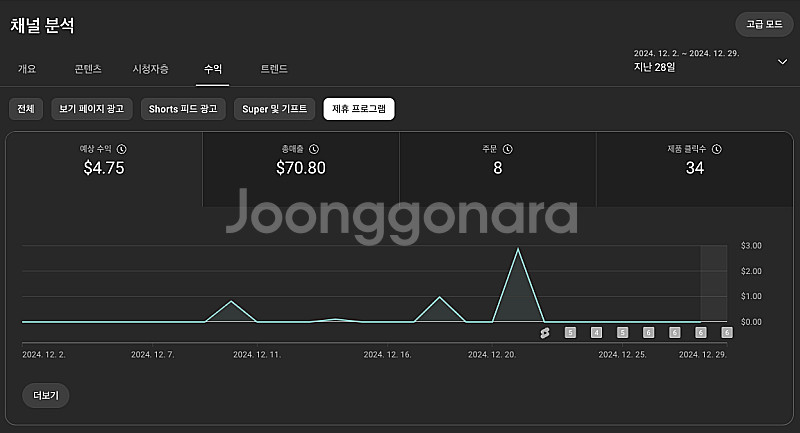The image size is (800, 433).
Task: Click the $1.00 y-axis label
Action: tap(751, 296)
